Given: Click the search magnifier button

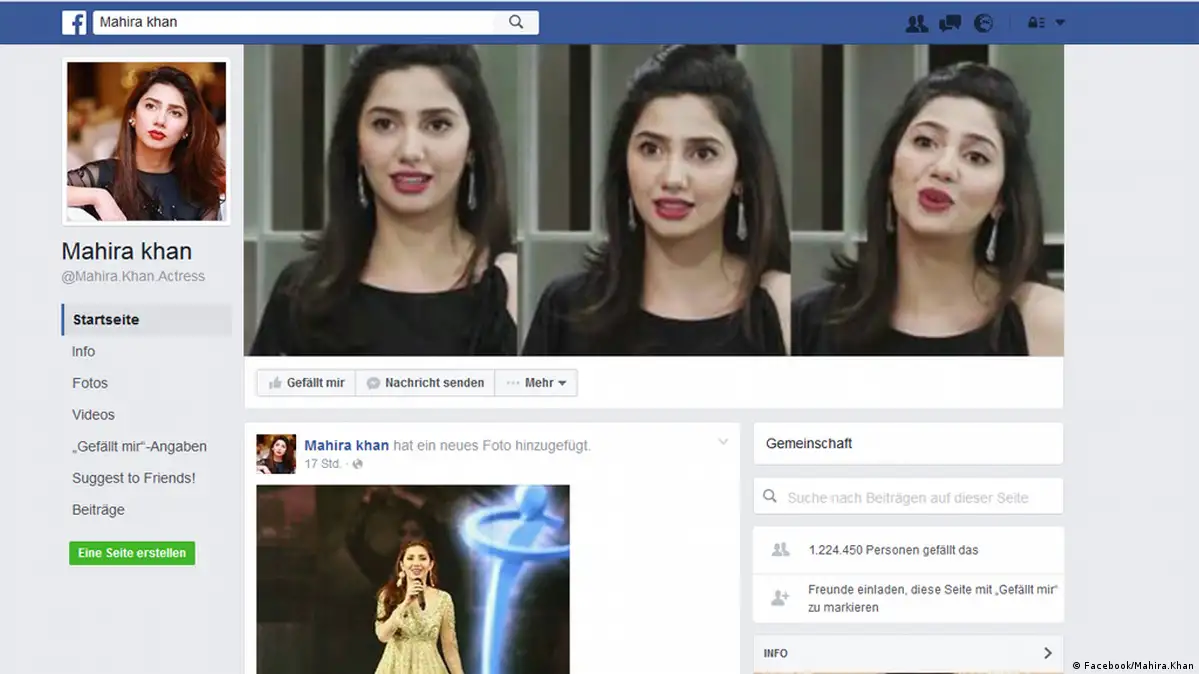Looking at the screenshot, I should (x=516, y=22).
